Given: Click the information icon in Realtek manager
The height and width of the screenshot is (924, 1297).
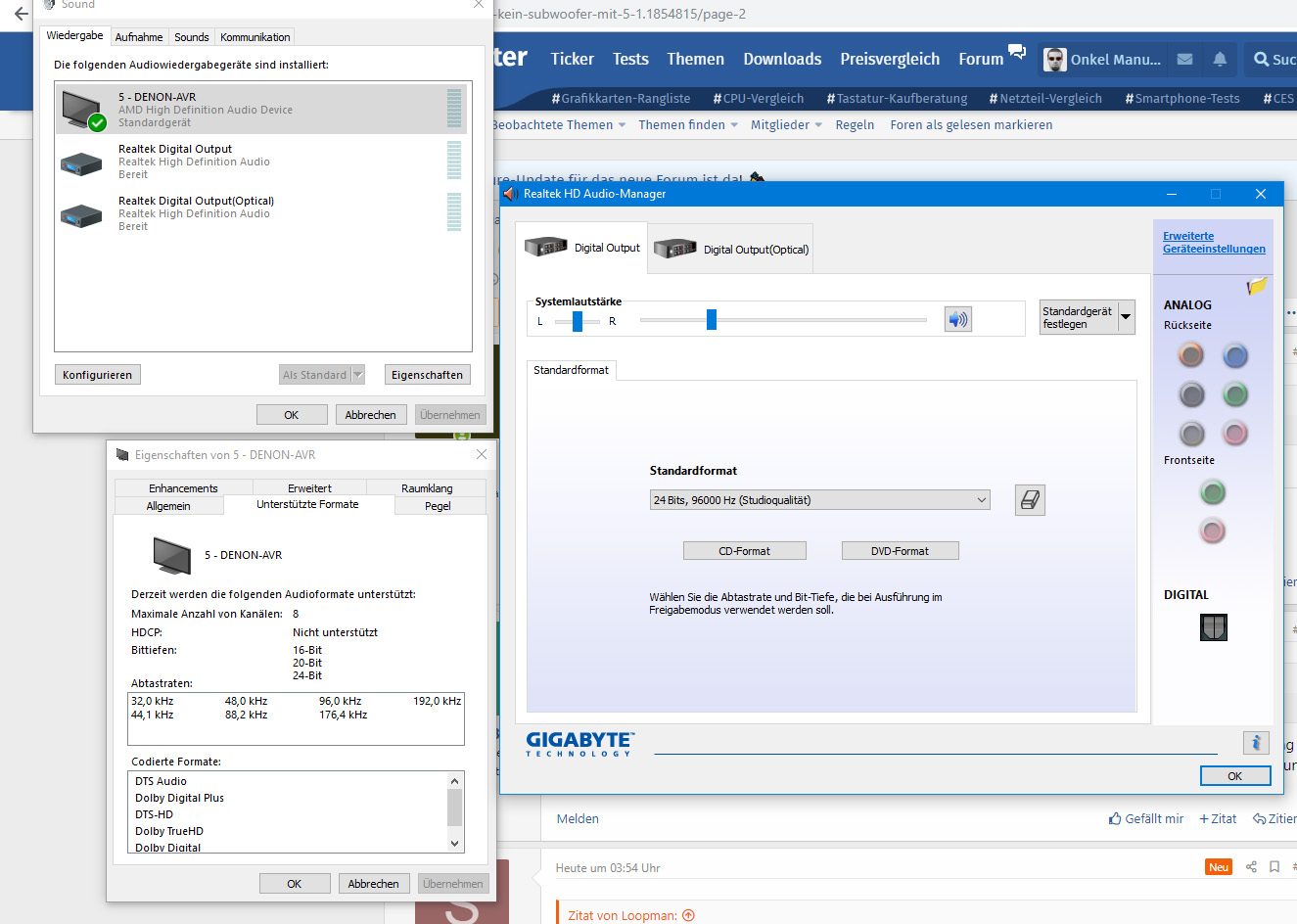Looking at the screenshot, I should tap(1256, 743).
